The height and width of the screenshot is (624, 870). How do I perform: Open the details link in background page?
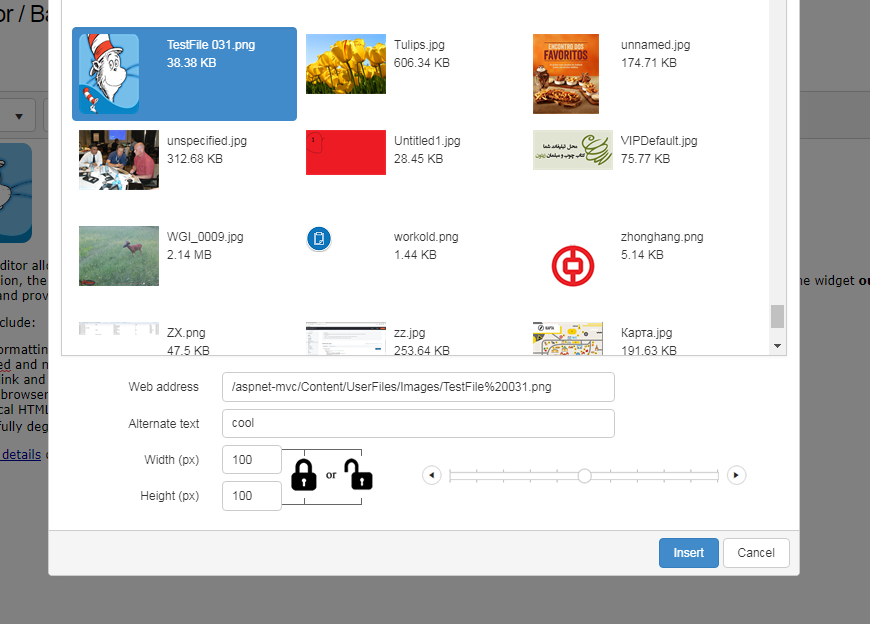point(21,455)
